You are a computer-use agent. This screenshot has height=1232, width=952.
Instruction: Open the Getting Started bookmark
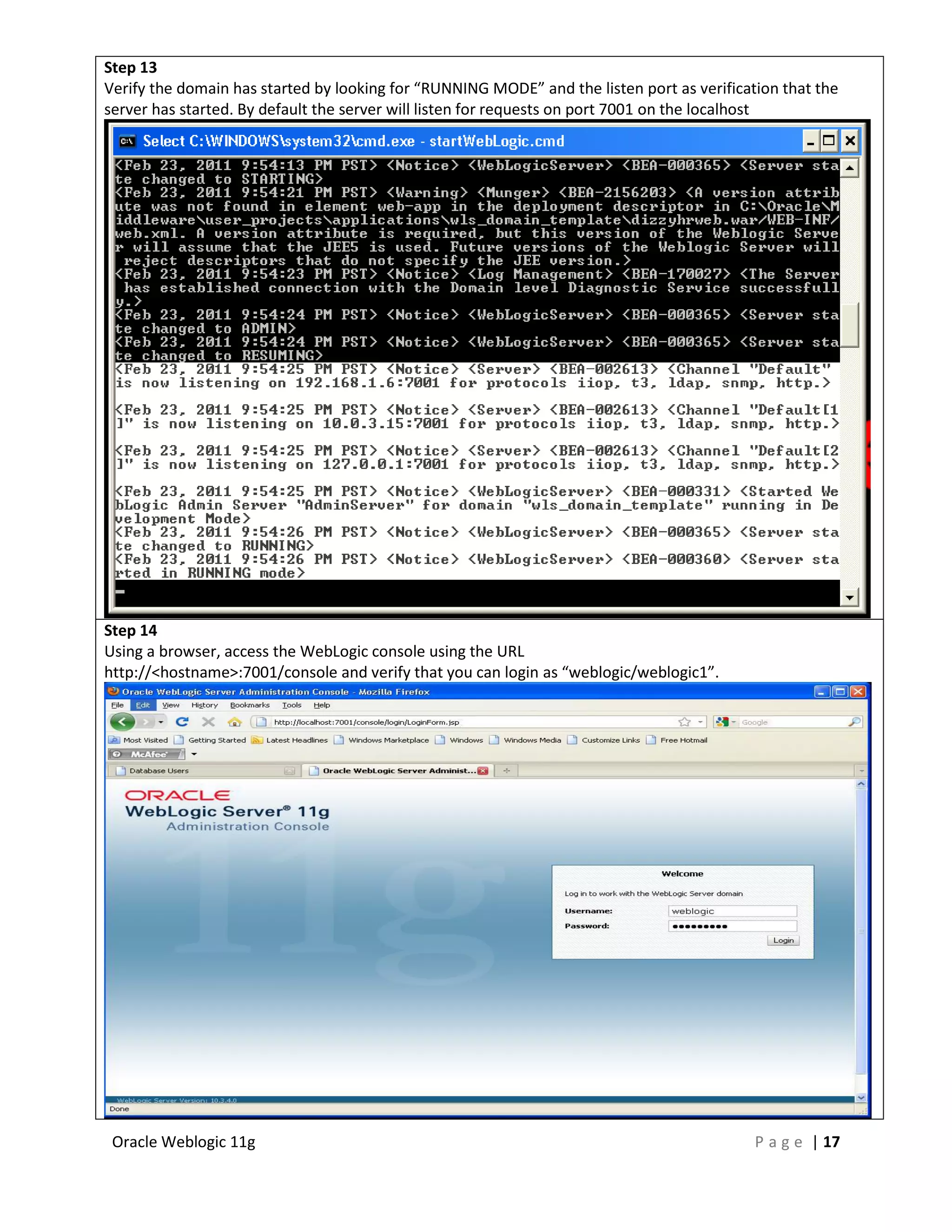tap(210, 740)
